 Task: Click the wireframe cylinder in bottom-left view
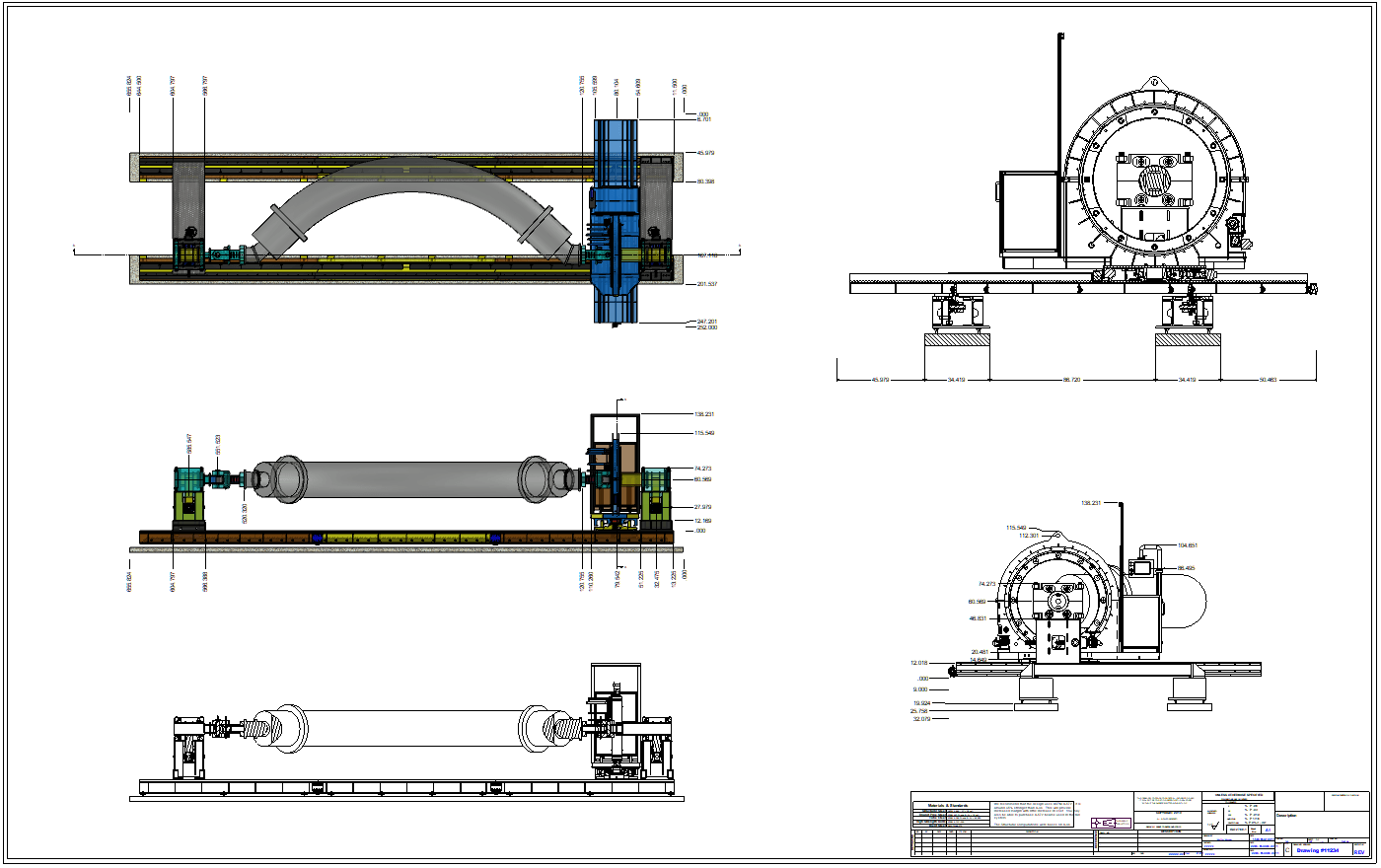click(414, 728)
